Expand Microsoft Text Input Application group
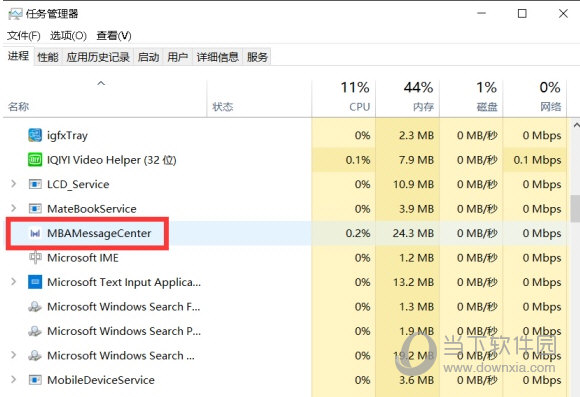This screenshot has height=397, width=580. (x=14, y=282)
